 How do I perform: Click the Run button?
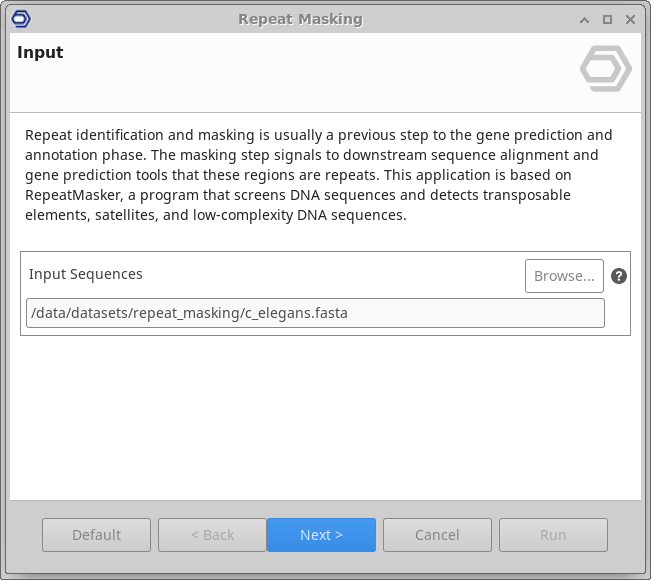pyautogui.click(x=553, y=535)
